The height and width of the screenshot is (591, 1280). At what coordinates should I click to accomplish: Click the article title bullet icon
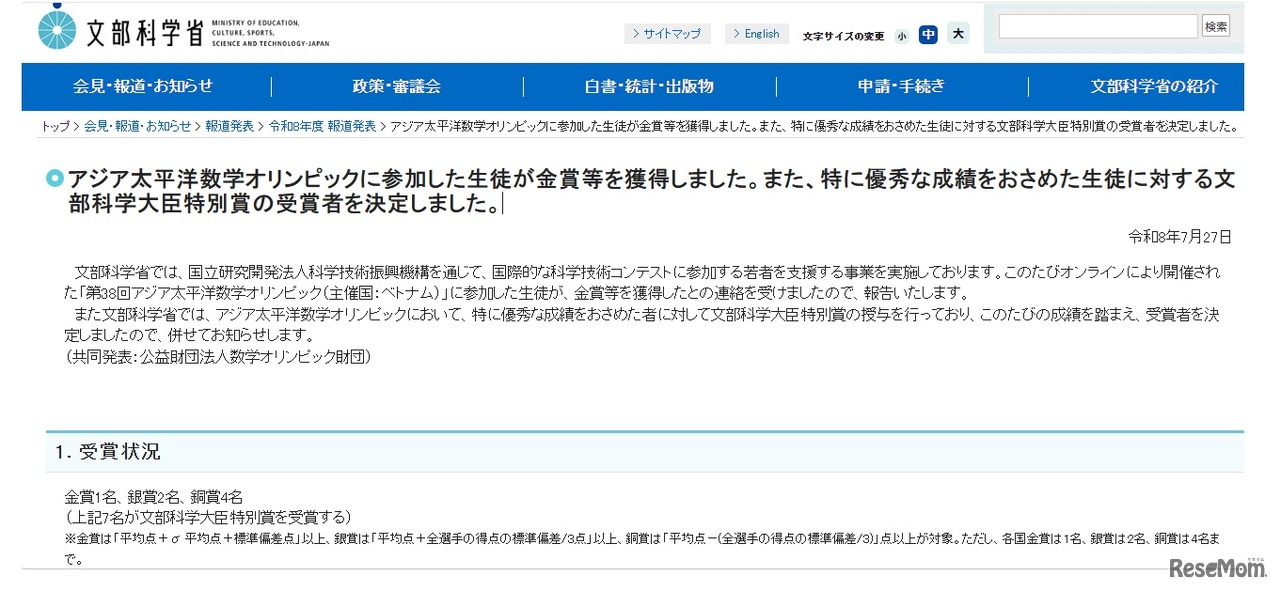(x=55, y=180)
